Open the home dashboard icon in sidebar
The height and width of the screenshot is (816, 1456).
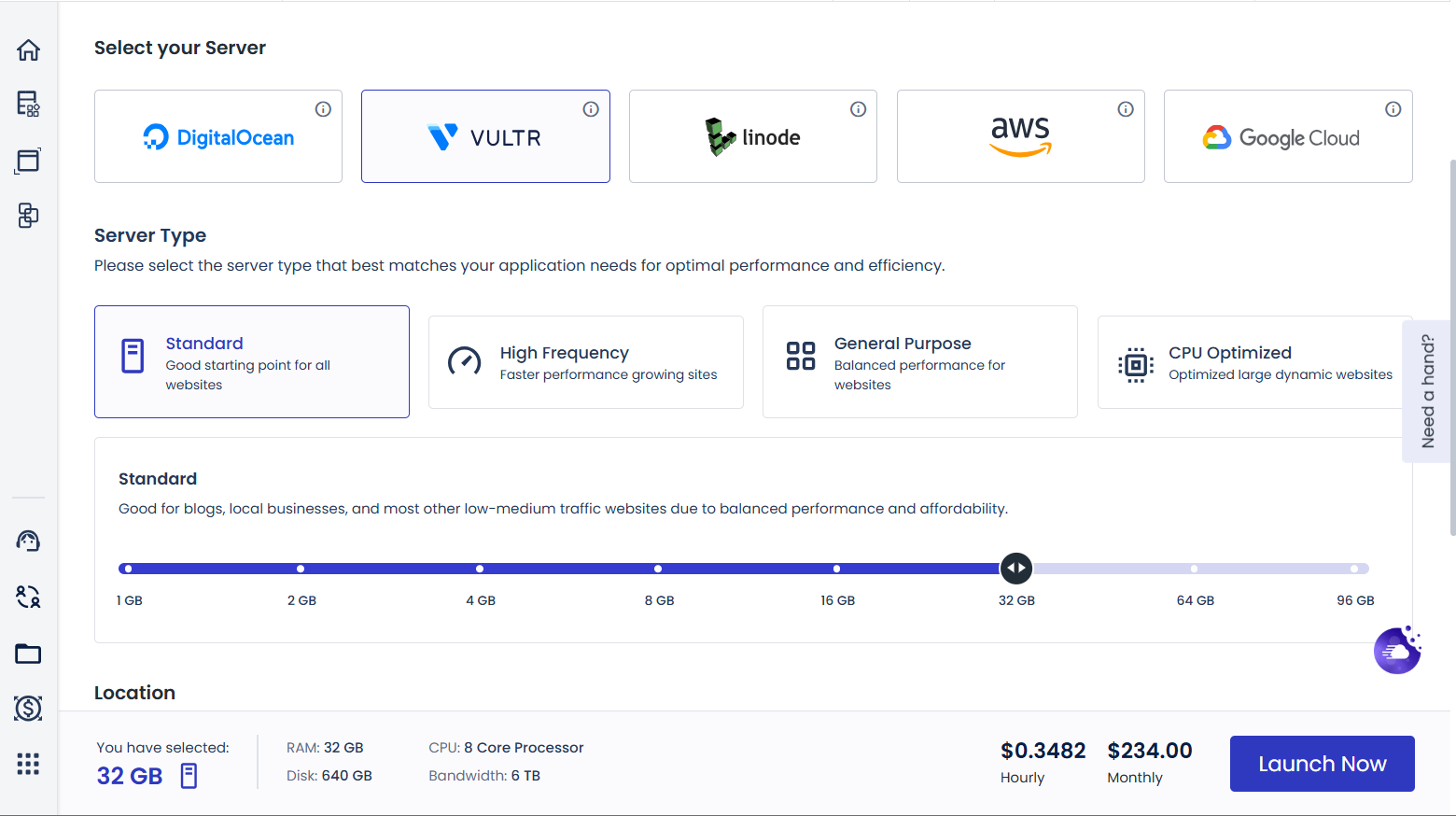(x=28, y=49)
